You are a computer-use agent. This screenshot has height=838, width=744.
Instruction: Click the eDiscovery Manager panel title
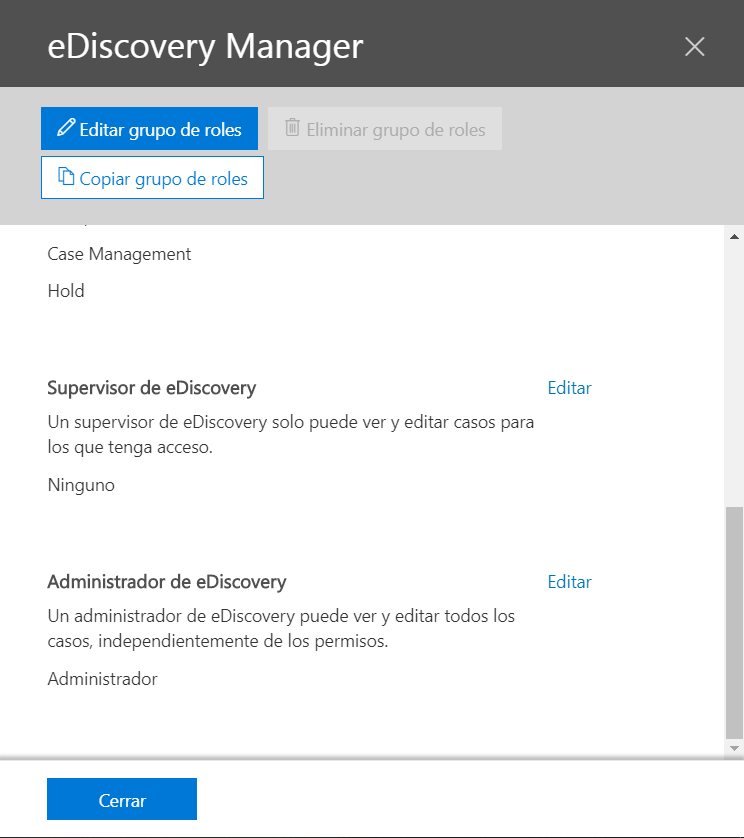coord(205,46)
